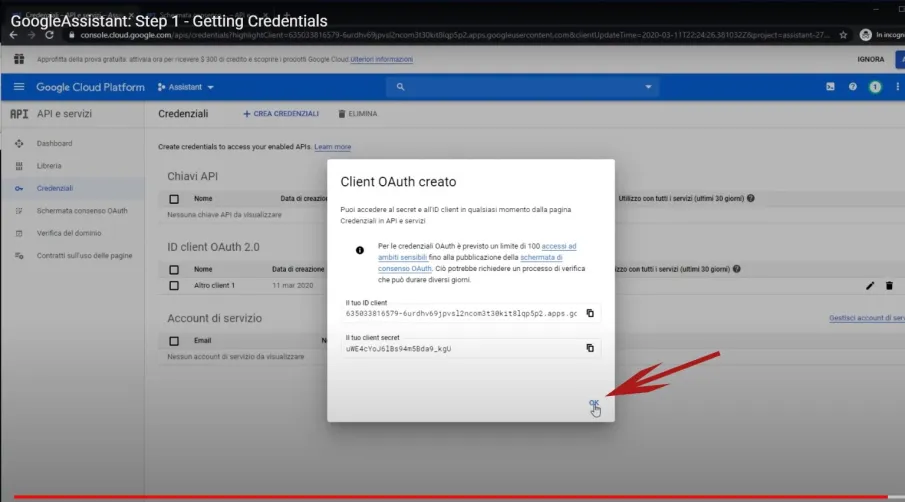
Task: Click the Libreria sidebar icon
Action: click(19, 166)
